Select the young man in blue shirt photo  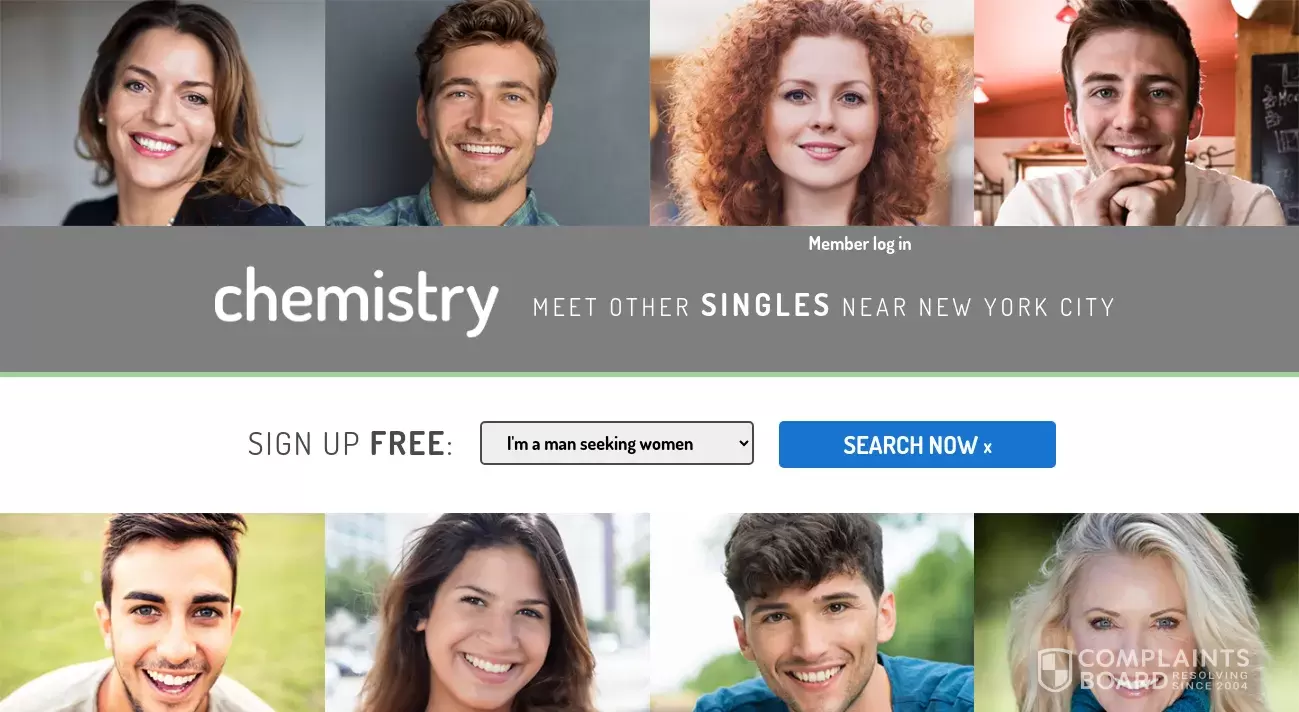point(812,612)
